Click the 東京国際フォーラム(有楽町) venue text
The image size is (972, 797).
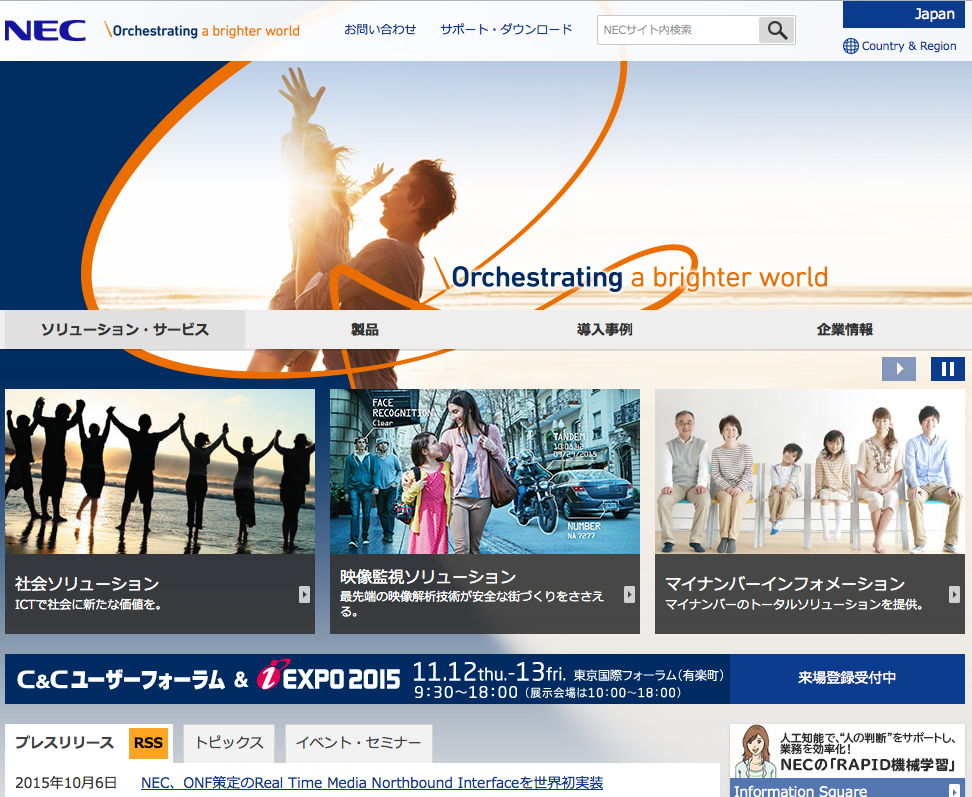(x=648, y=675)
